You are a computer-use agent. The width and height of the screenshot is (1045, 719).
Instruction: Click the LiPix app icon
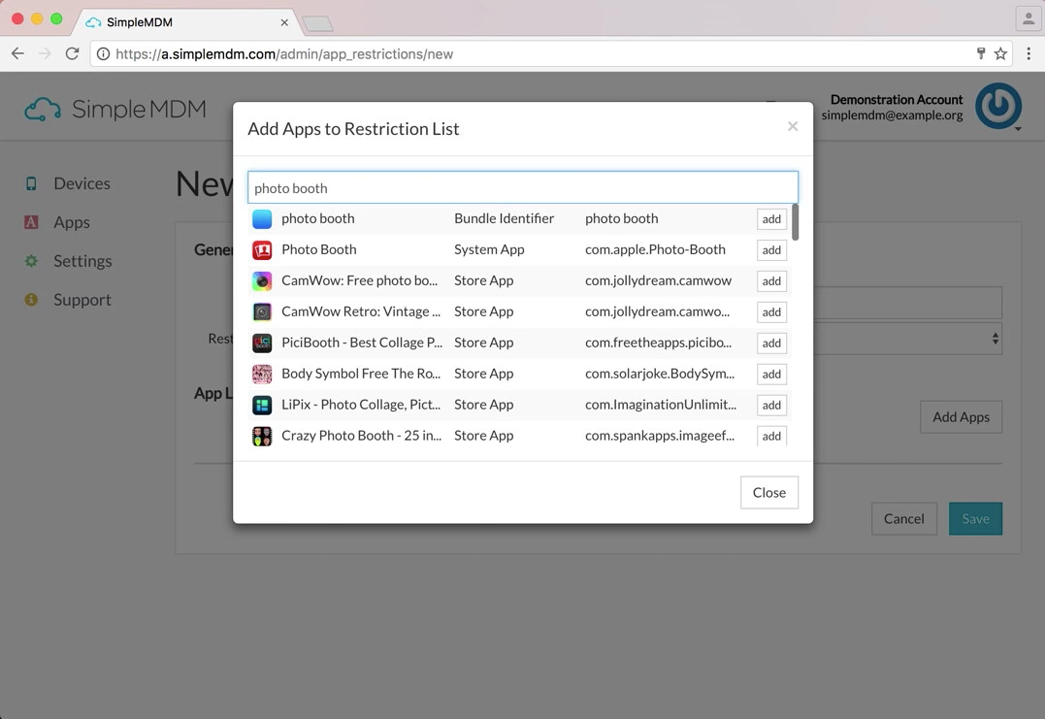pos(262,404)
